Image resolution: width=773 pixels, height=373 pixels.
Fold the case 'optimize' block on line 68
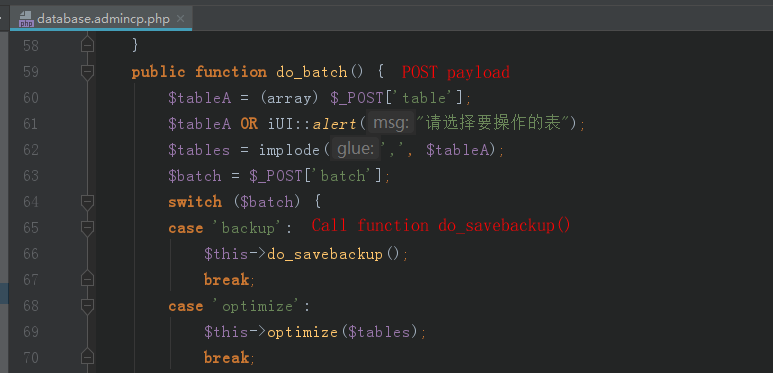pyautogui.click(x=87, y=306)
